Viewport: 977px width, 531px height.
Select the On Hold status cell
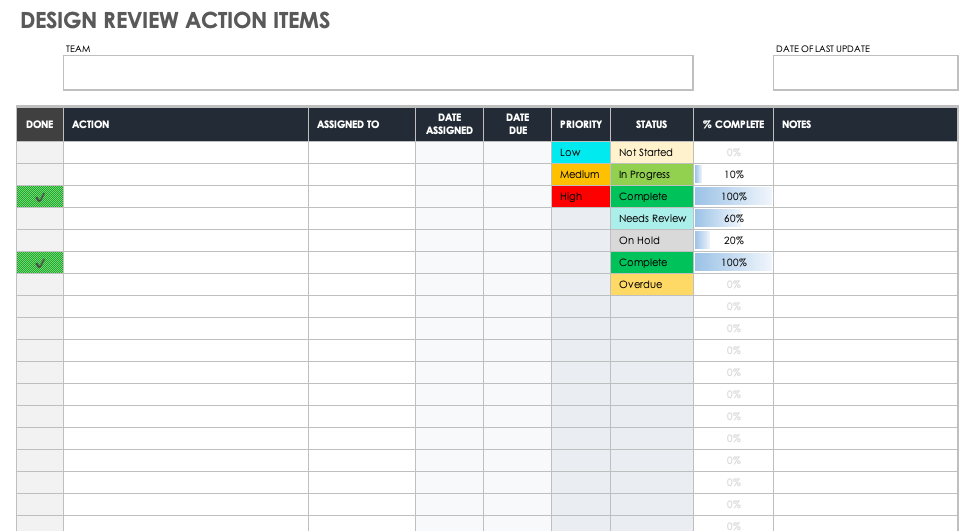coord(651,241)
